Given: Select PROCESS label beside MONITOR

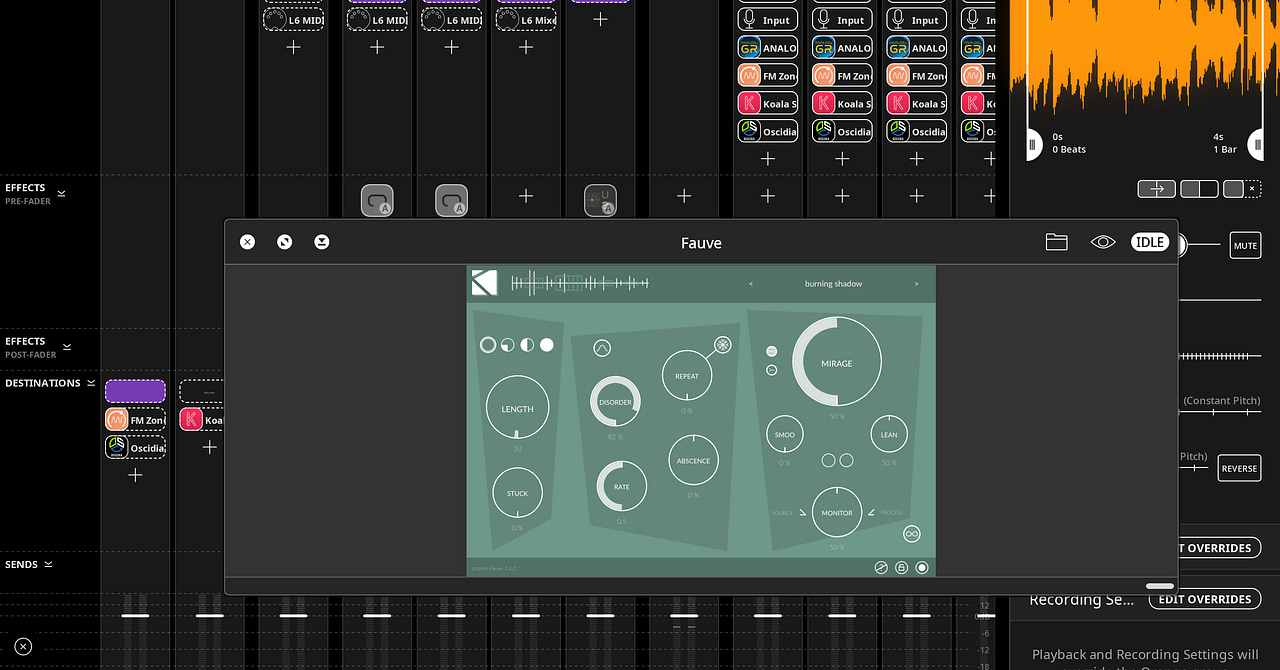Looking at the screenshot, I should coord(891,513).
